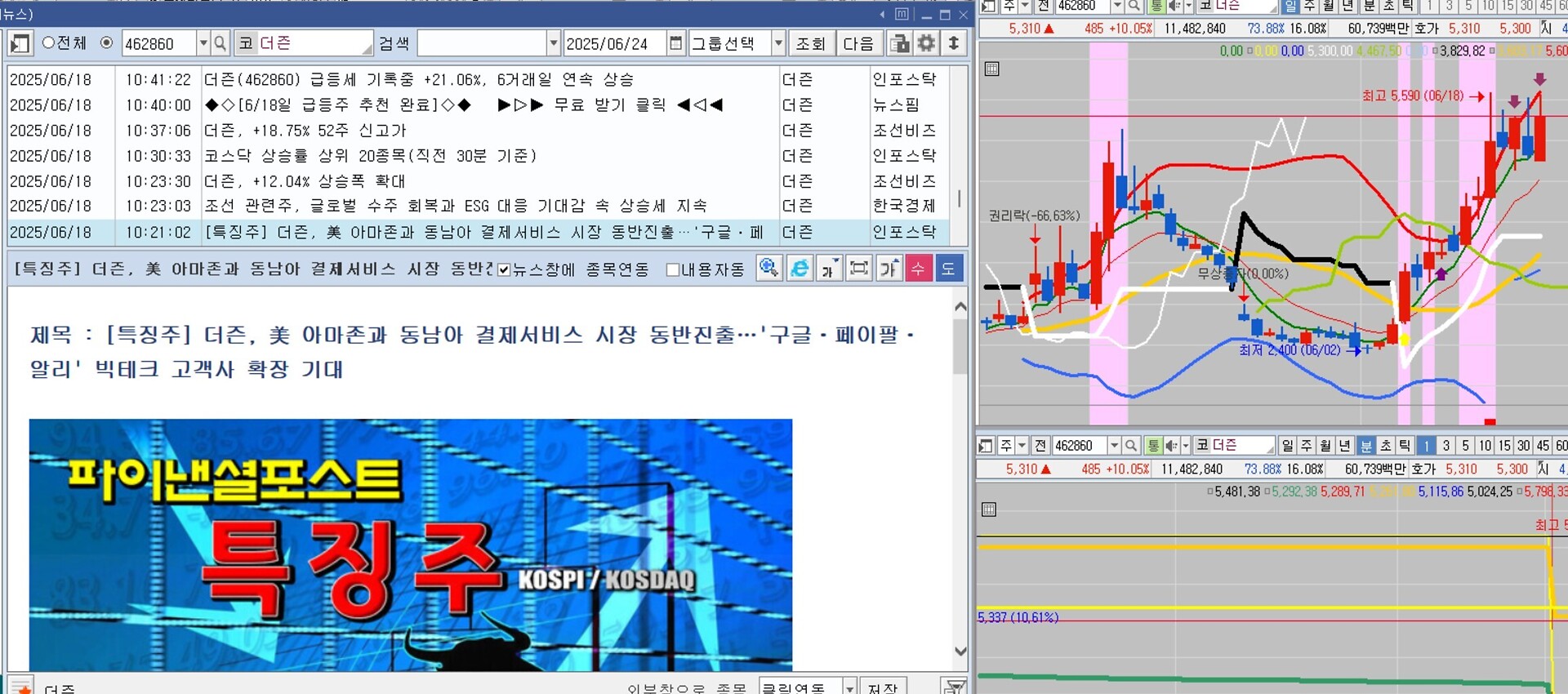Click the article content scrollbar thumb

pyautogui.click(x=960, y=346)
